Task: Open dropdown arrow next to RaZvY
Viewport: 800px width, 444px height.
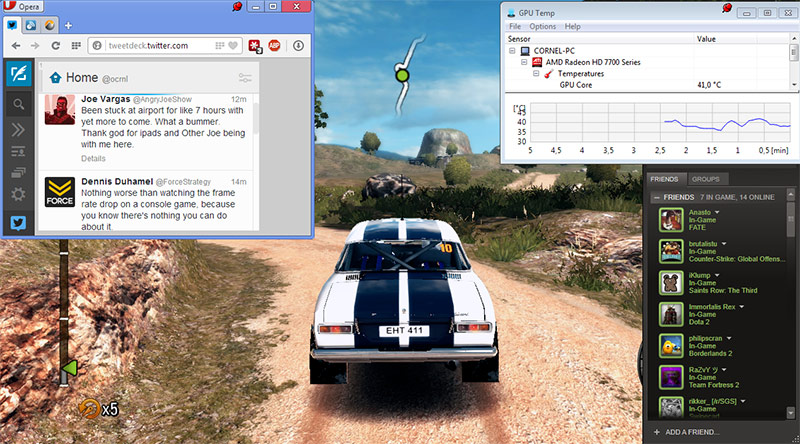Action: 724,369
